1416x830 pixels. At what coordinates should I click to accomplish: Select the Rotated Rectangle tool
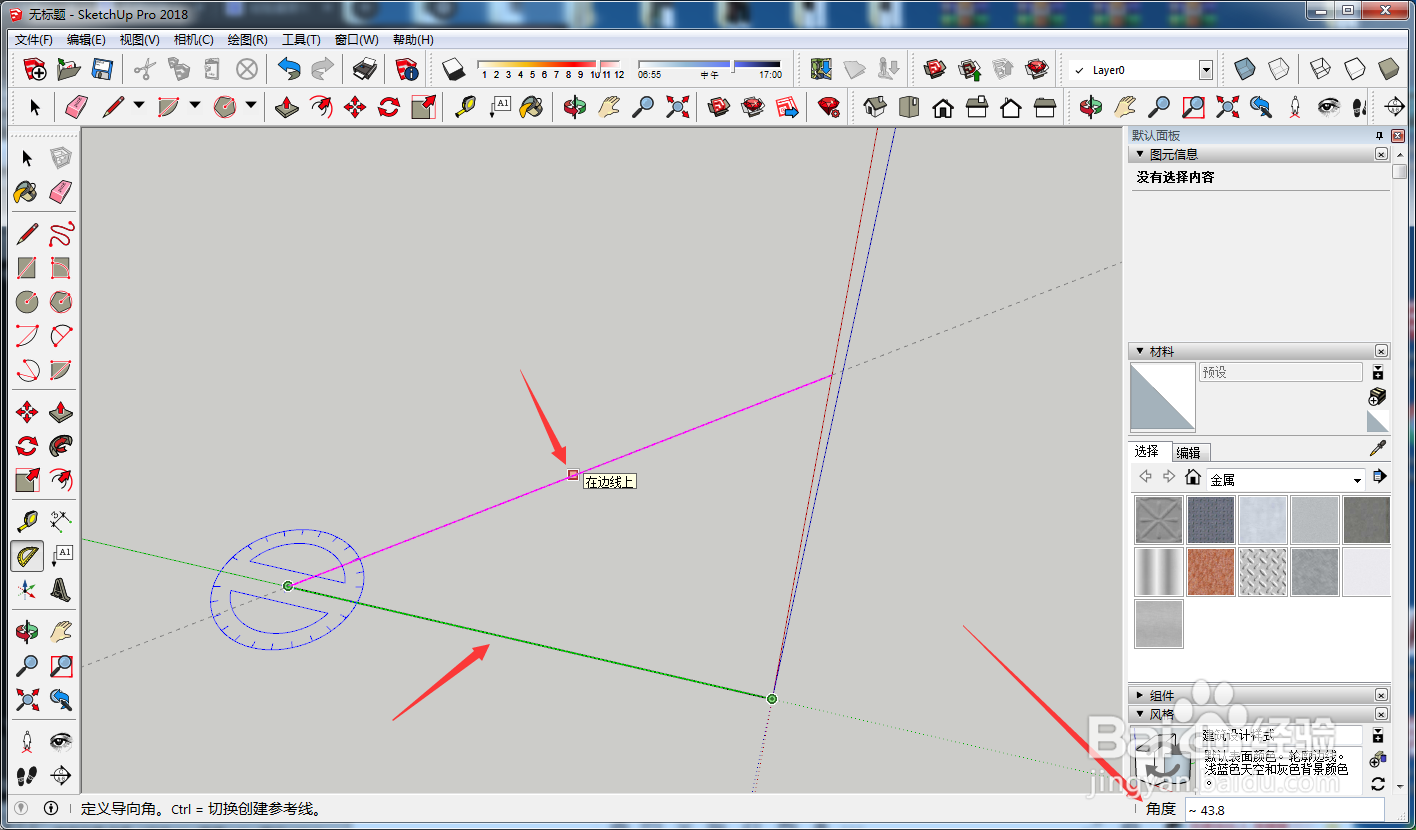tap(61, 268)
